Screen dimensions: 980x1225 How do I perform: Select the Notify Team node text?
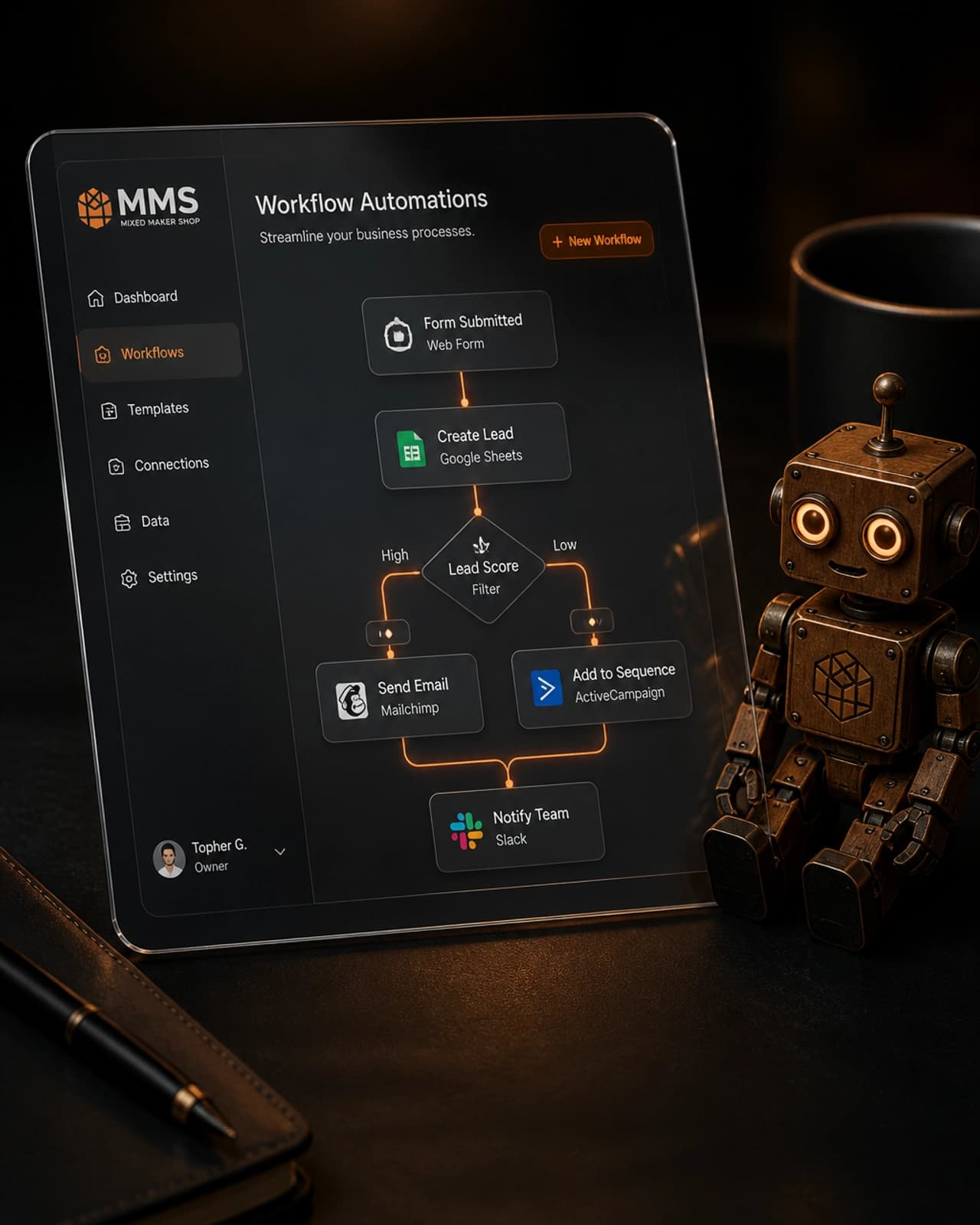click(x=531, y=815)
